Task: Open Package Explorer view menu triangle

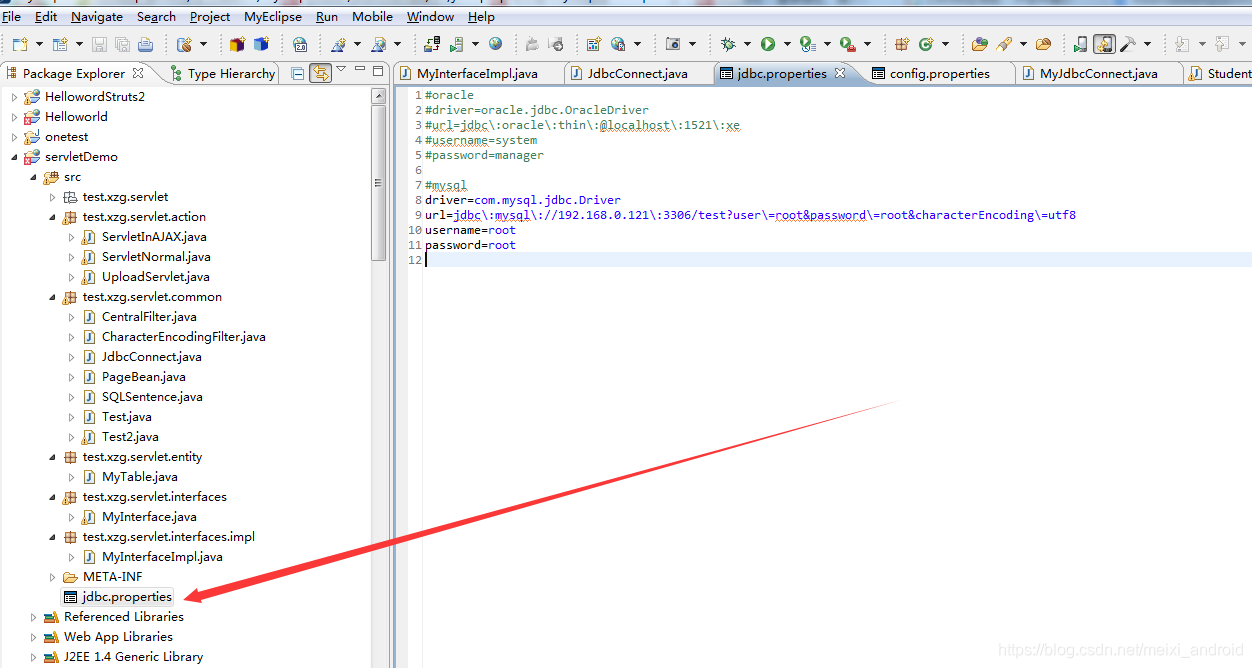Action: tap(341, 70)
